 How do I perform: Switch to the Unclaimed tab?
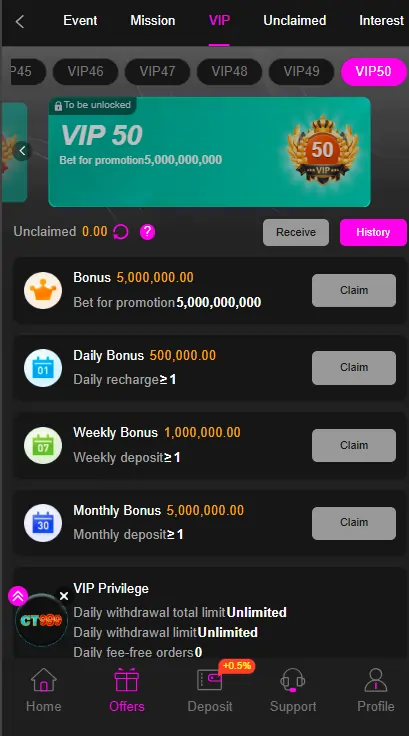294,21
